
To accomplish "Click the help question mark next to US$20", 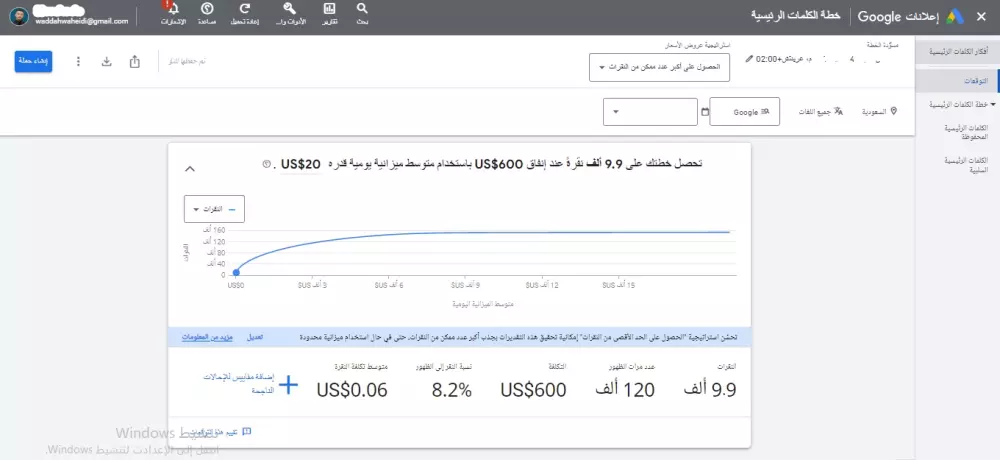I will click(267, 164).
